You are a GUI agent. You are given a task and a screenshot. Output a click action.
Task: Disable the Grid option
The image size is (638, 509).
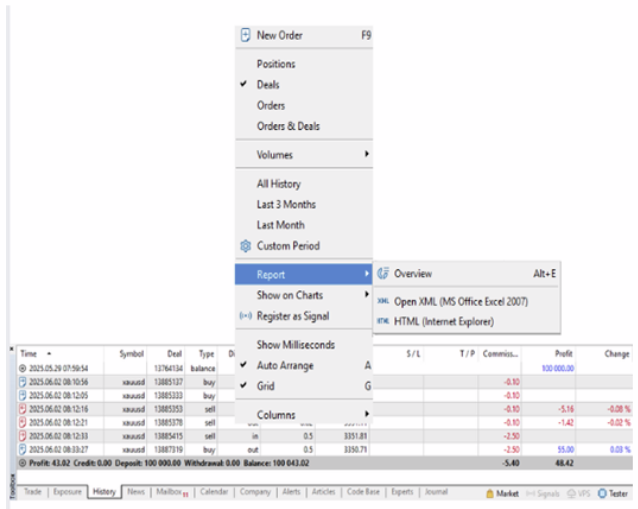click(x=267, y=385)
